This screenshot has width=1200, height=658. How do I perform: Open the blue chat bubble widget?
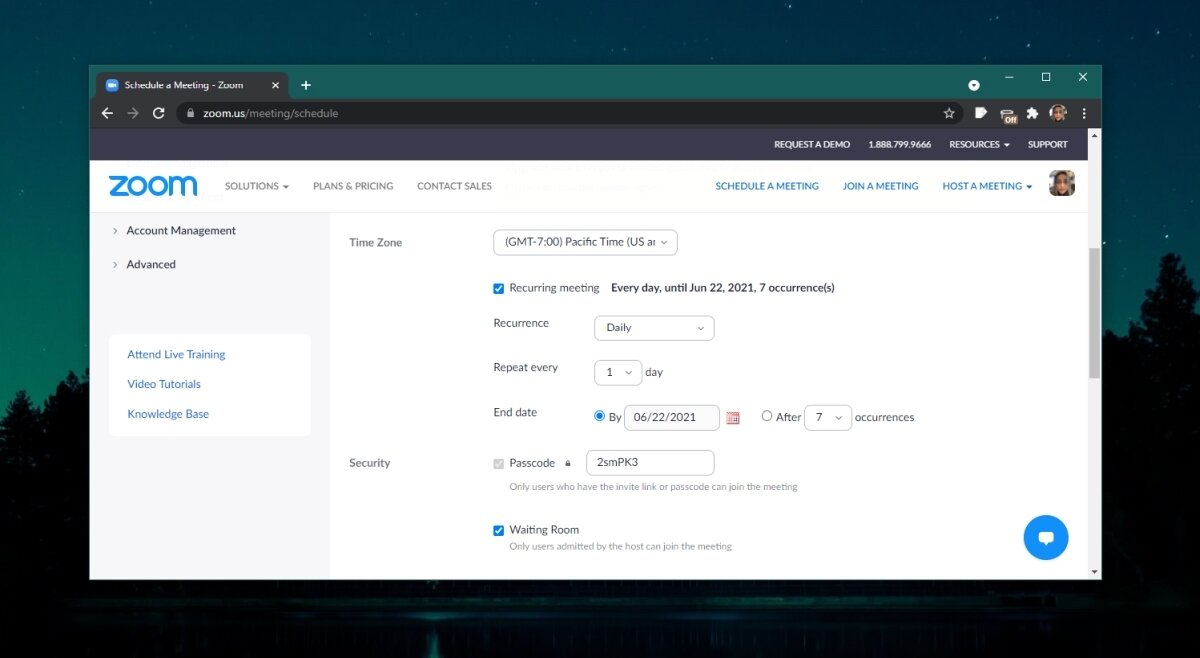pyautogui.click(x=1046, y=538)
